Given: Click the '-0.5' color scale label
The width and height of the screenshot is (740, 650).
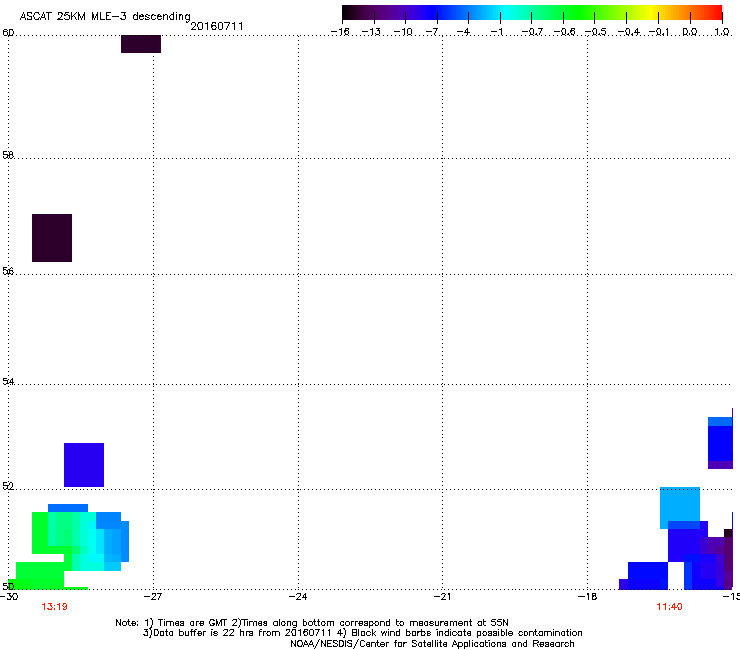Looking at the screenshot, I should tap(596, 32).
